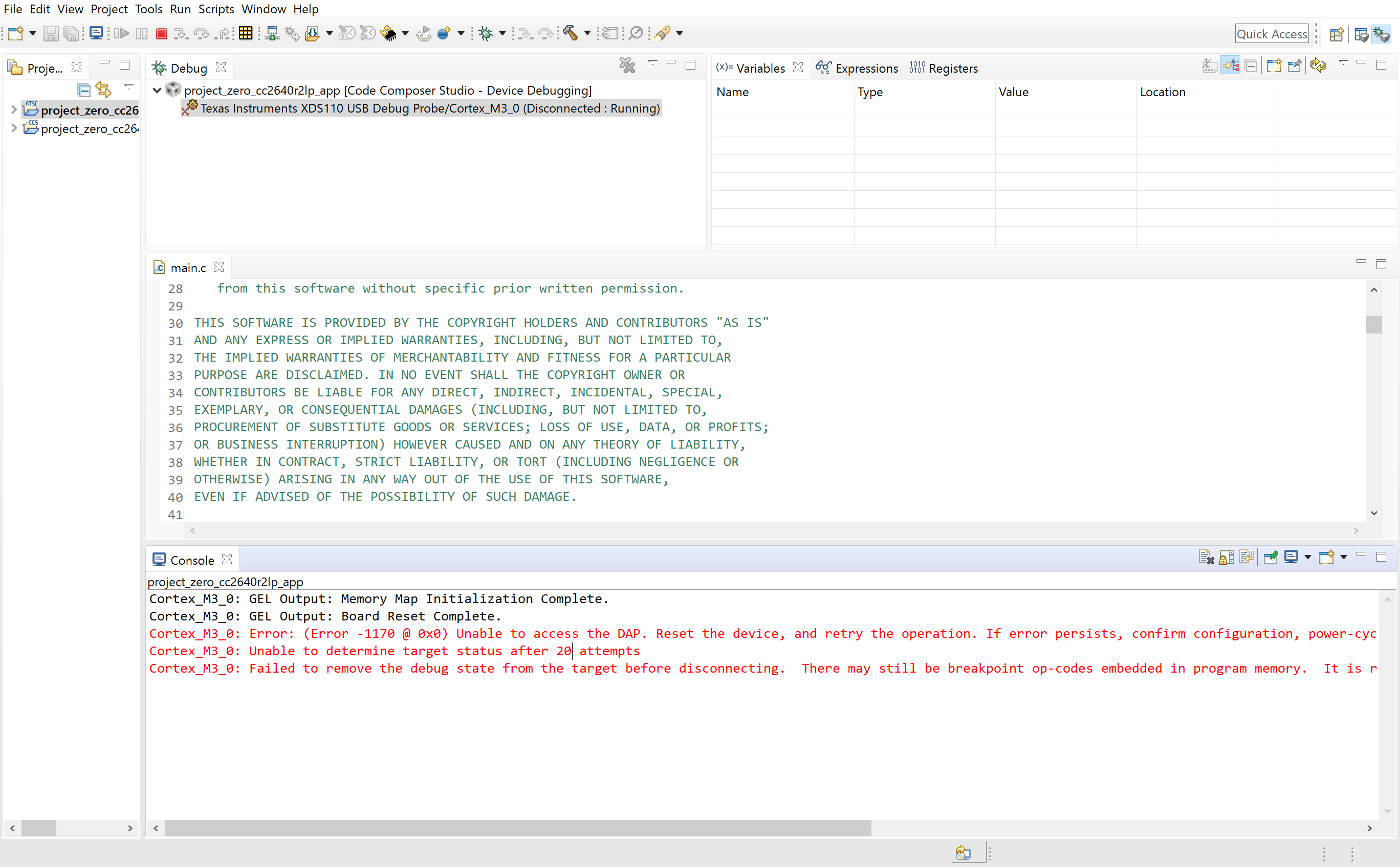Click the Quick Access field
The image size is (1400, 867).
[1272, 34]
